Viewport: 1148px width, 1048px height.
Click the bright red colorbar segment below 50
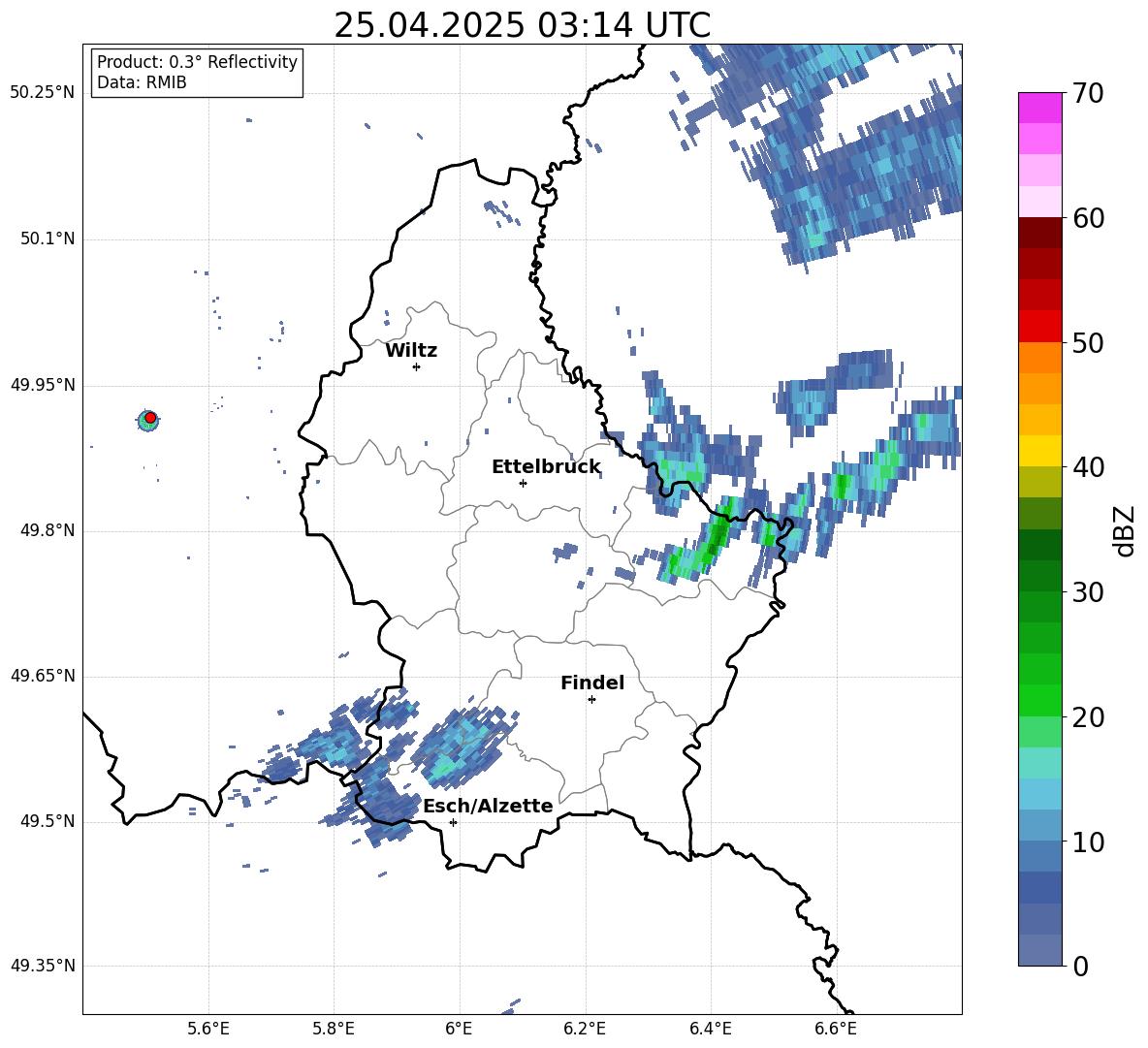point(1039,327)
